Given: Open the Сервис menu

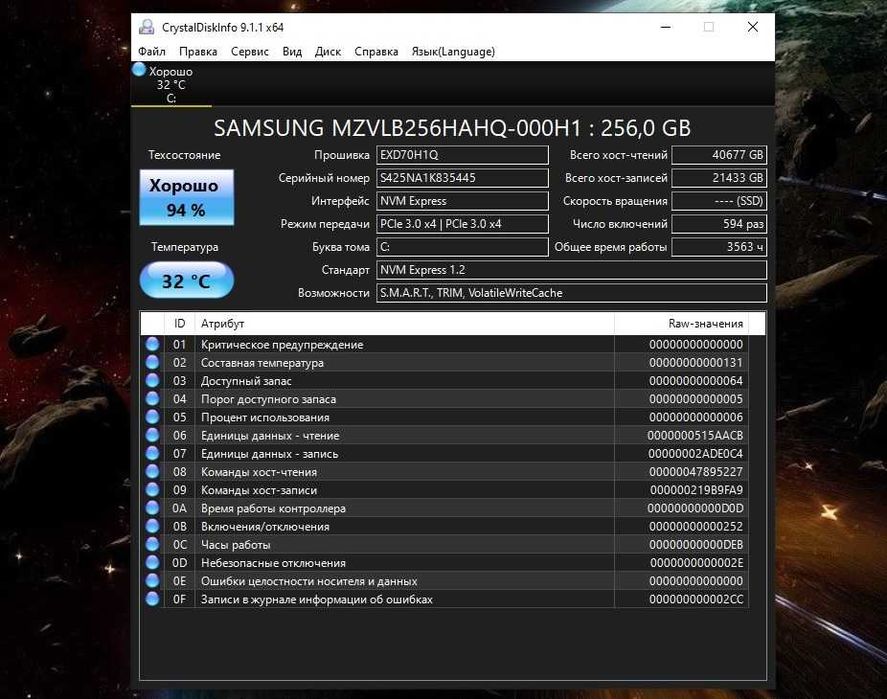Looking at the screenshot, I should pos(249,51).
